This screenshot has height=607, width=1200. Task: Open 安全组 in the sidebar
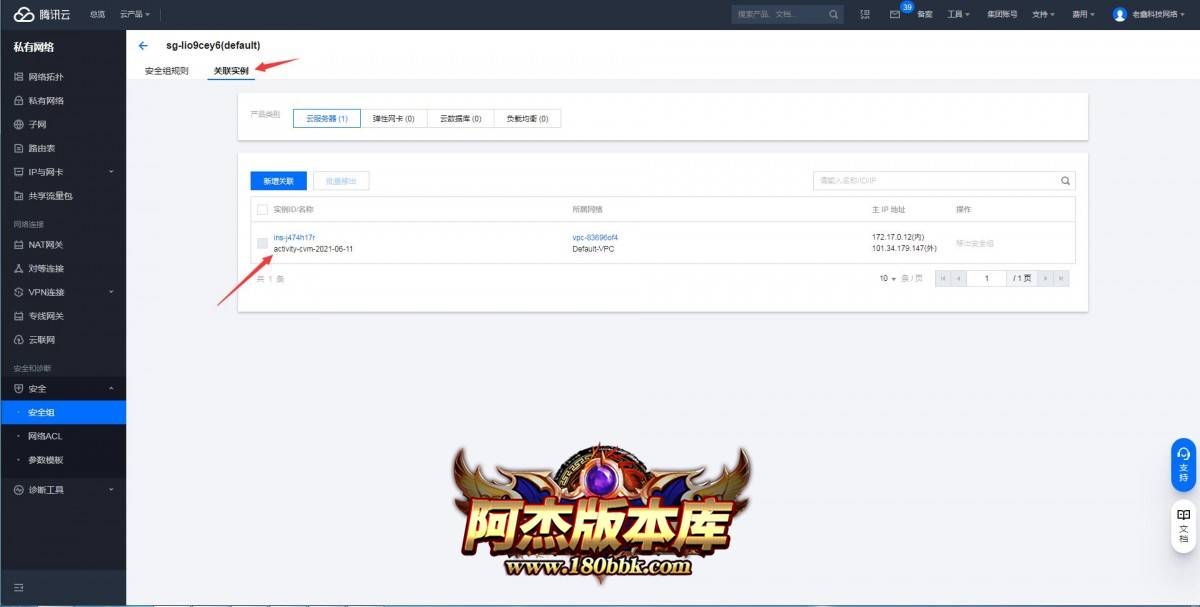[x=63, y=412]
